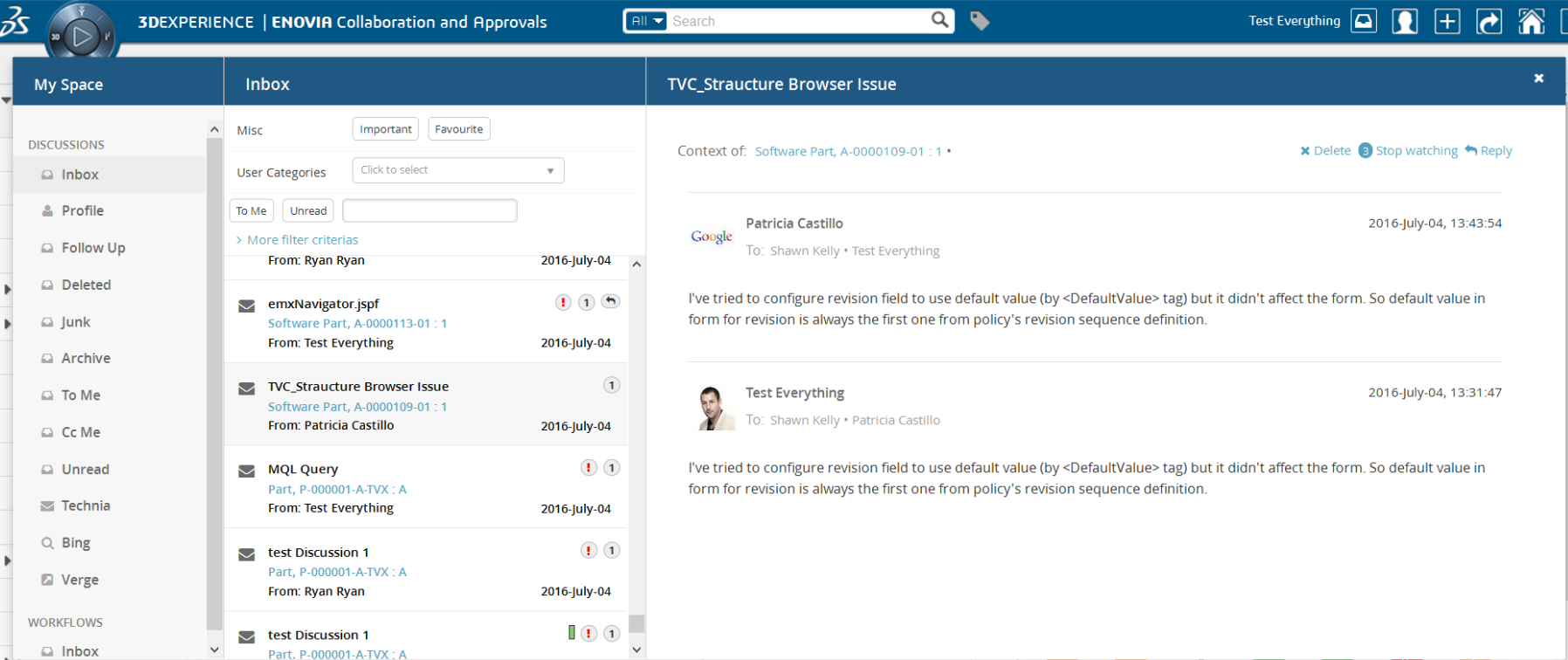Image resolution: width=1568 pixels, height=660 pixels.
Task: Select Archive in Discussions sidebar
Action: tap(86, 358)
